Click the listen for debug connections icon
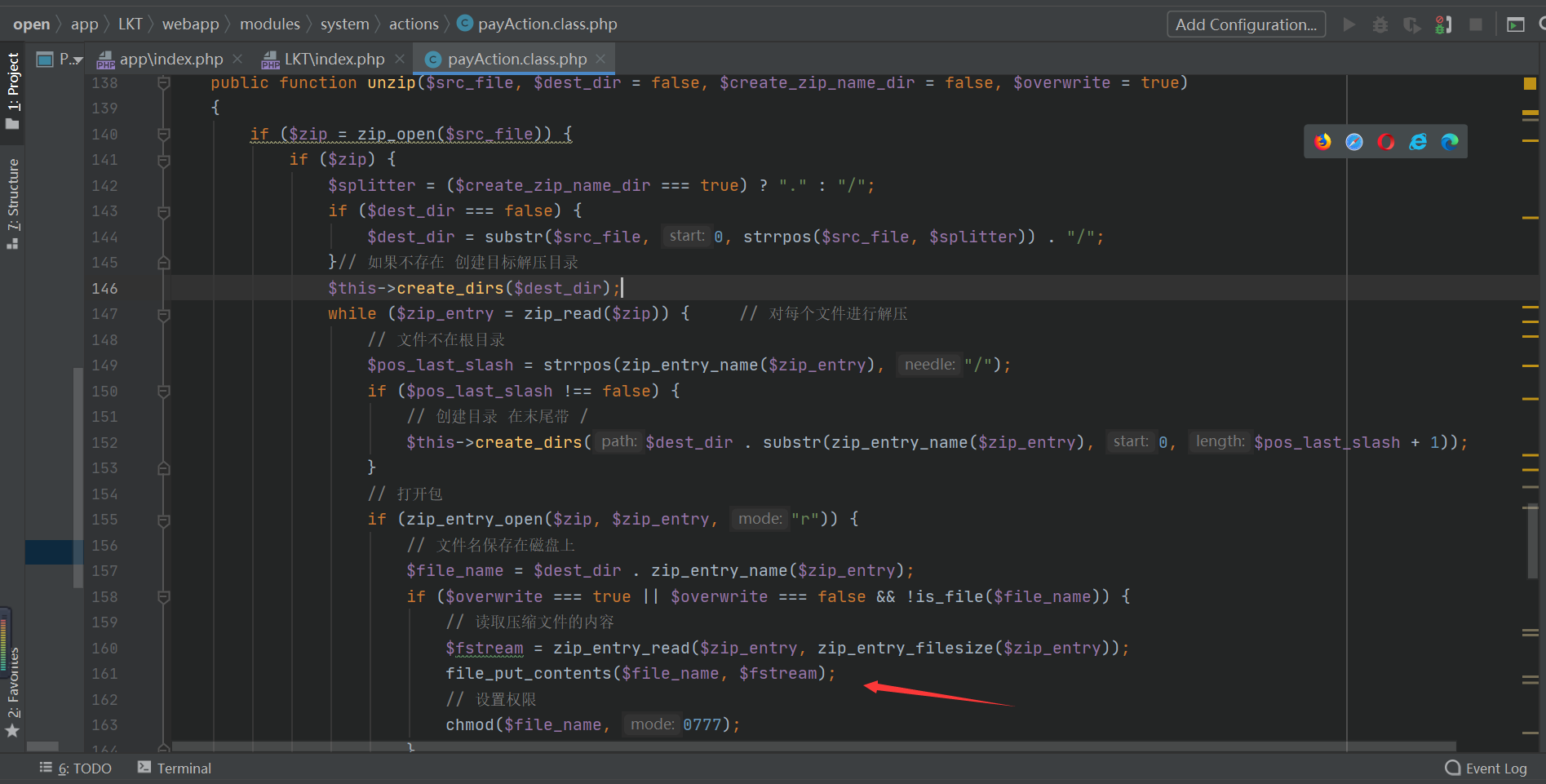 click(1443, 24)
